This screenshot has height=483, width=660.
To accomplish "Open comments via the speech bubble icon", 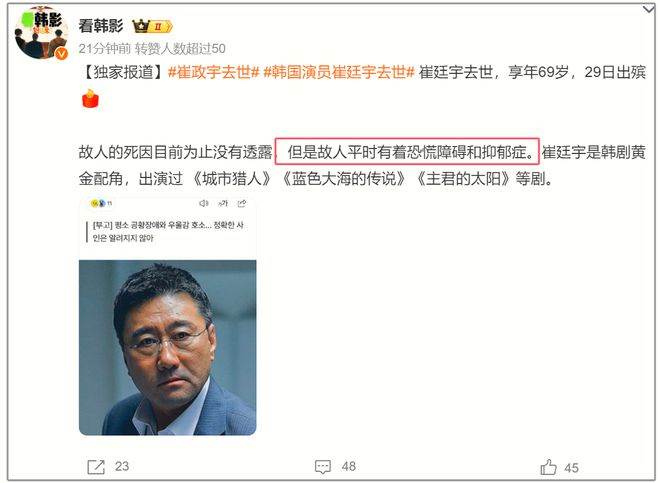I will 323,467.
